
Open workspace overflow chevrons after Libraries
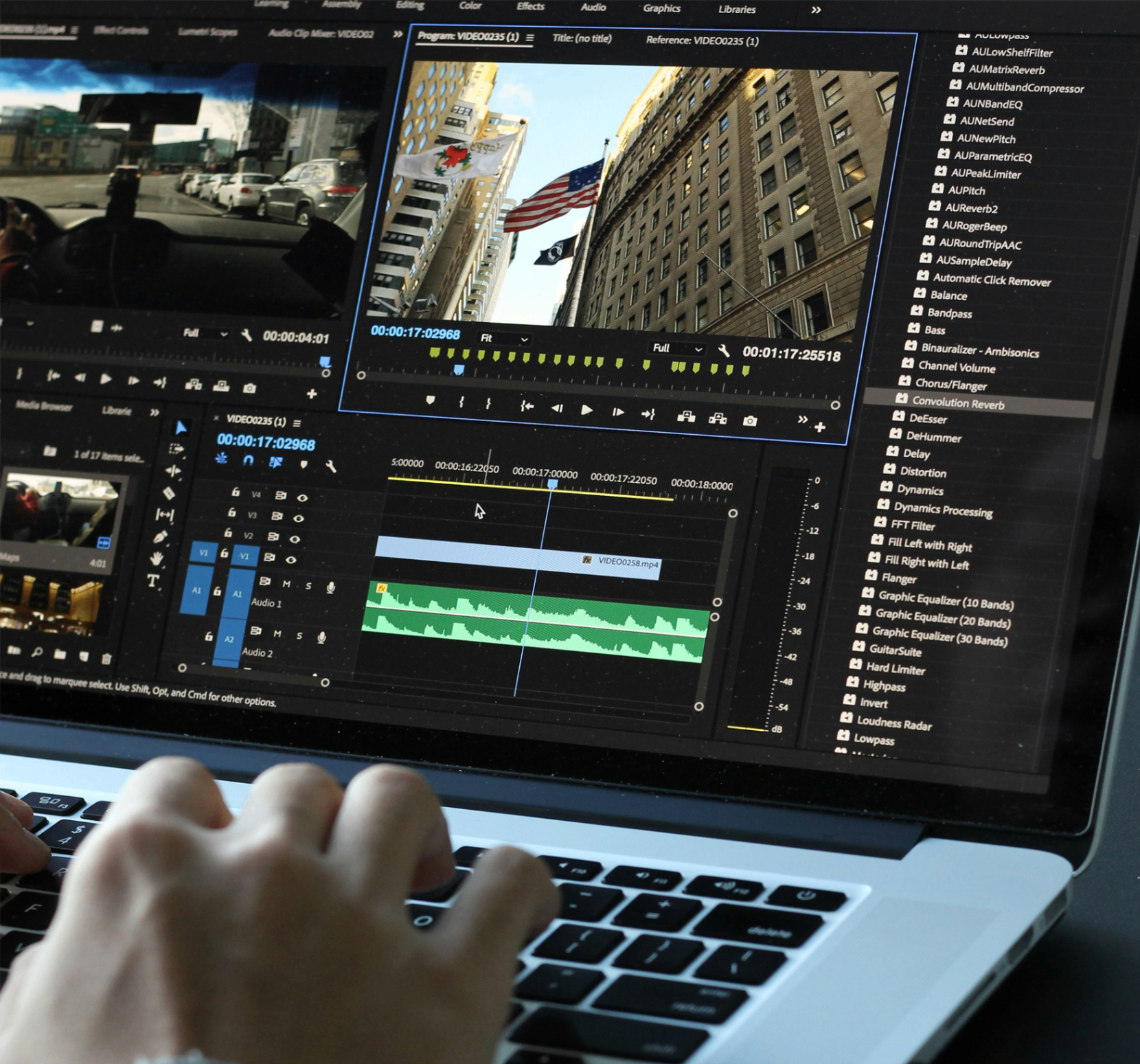(x=816, y=10)
